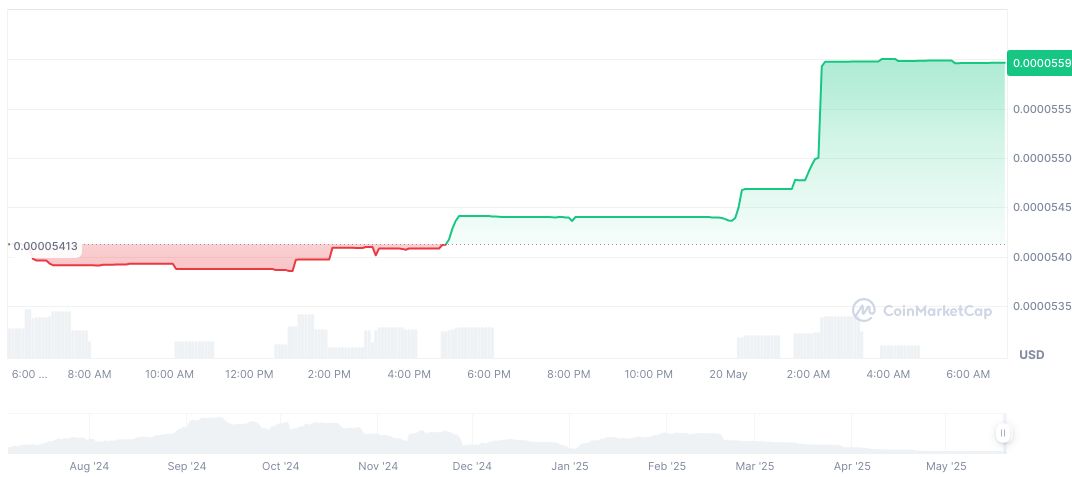
Task: Jump to Sep '24 in range navigator
Action: coord(186,466)
